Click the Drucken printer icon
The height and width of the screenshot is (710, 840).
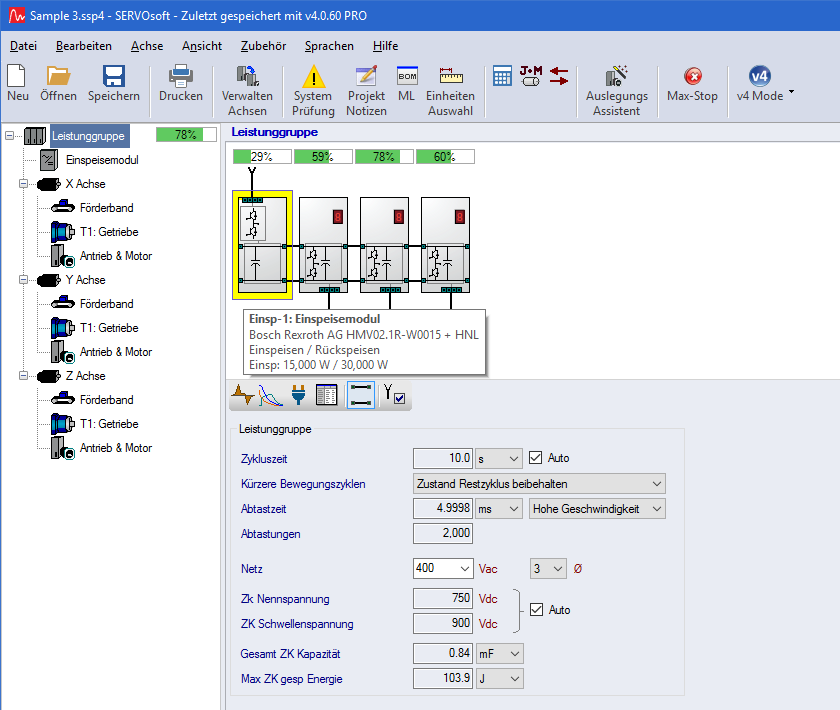tap(181, 77)
